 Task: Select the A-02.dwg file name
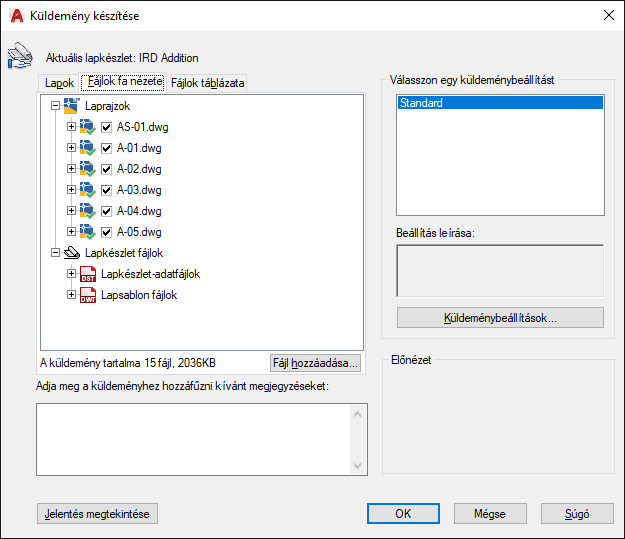(x=139, y=169)
